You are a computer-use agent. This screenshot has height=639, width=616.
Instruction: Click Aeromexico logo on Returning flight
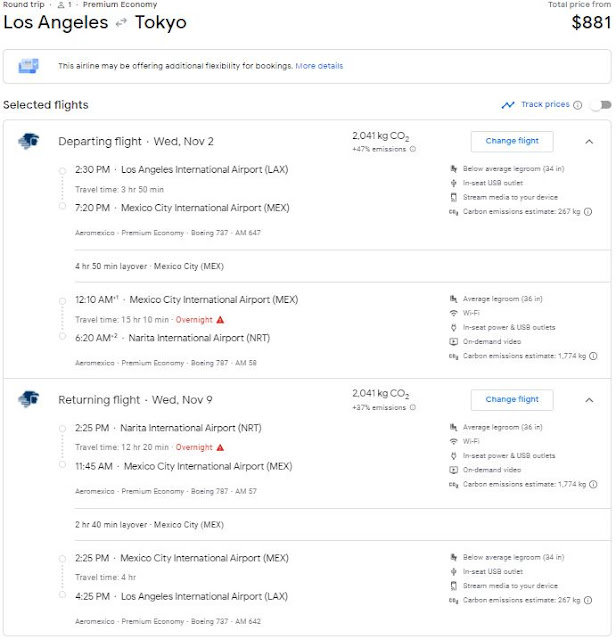(28, 400)
